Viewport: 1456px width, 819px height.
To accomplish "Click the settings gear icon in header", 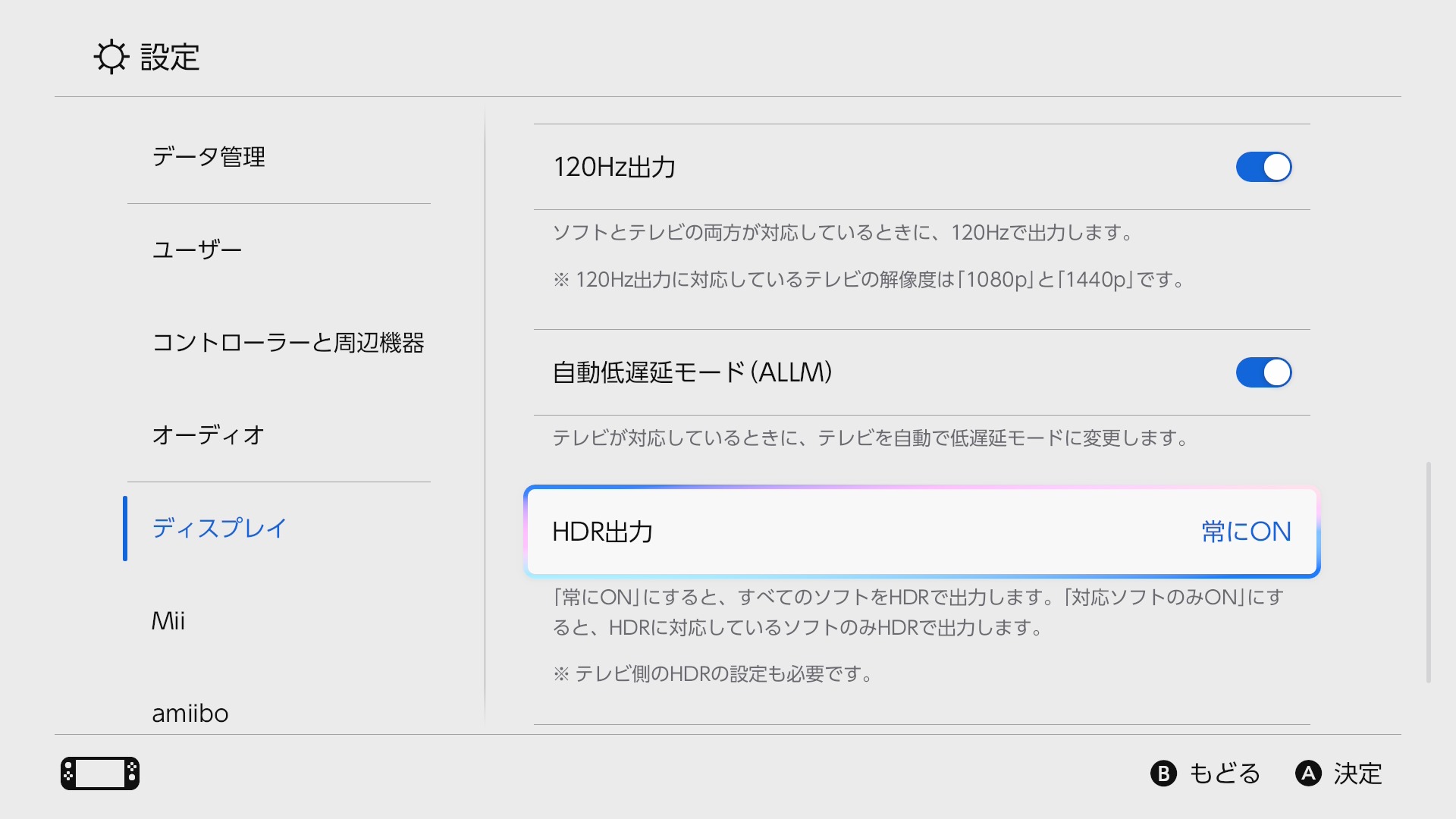I will coord(111,57).
